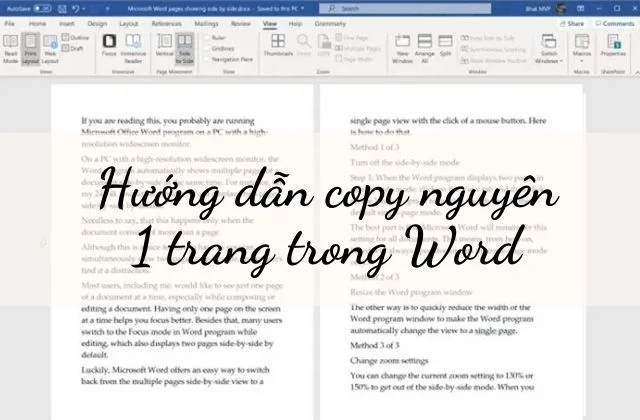Open the References tab

click(167, 24)
